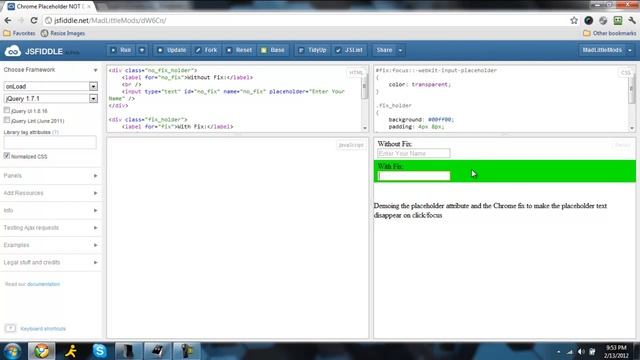Click the dark round extension icon

589,20
